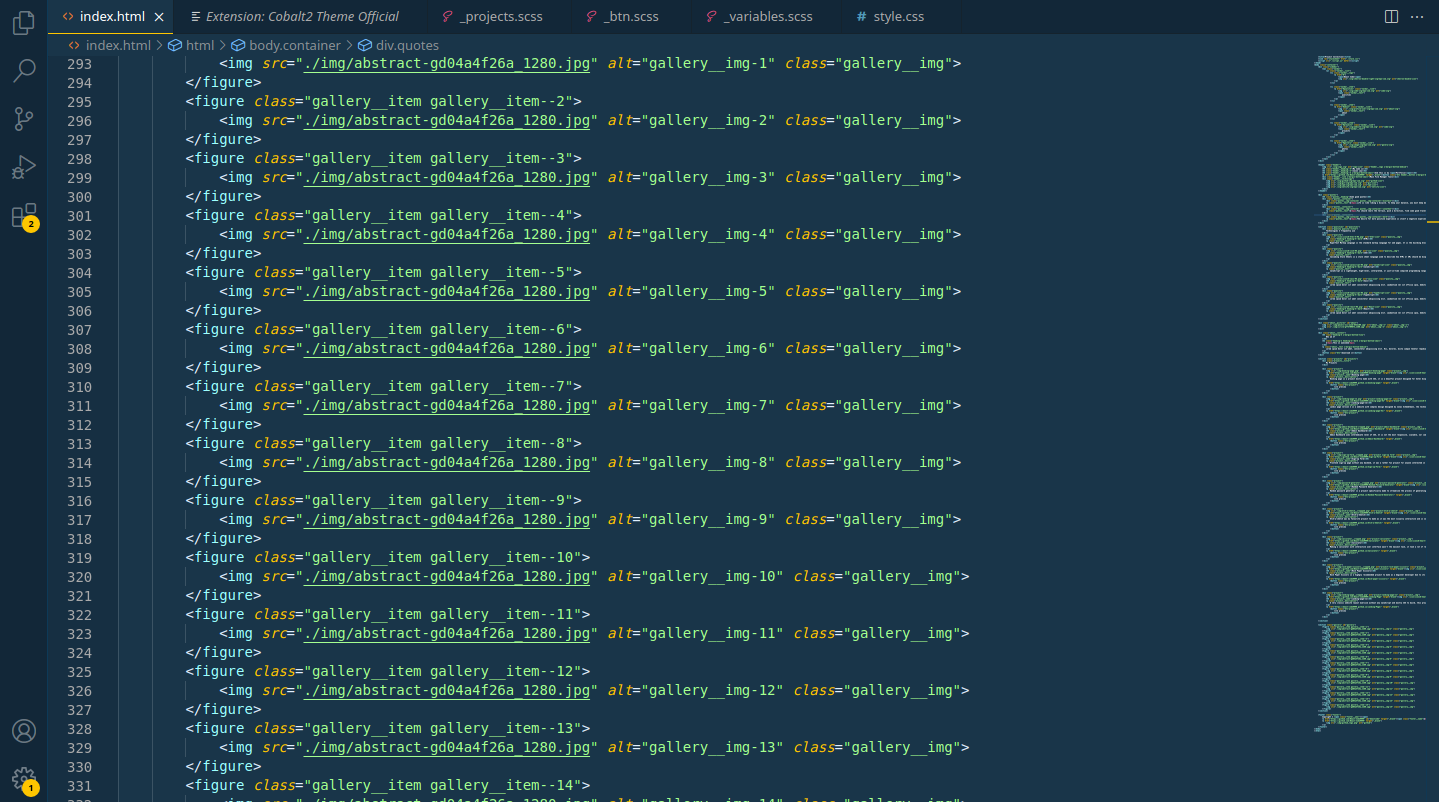Click line number 316 in the gutter
The image size is (1439, 802).
pyautogui.click(x=79, y=500)
